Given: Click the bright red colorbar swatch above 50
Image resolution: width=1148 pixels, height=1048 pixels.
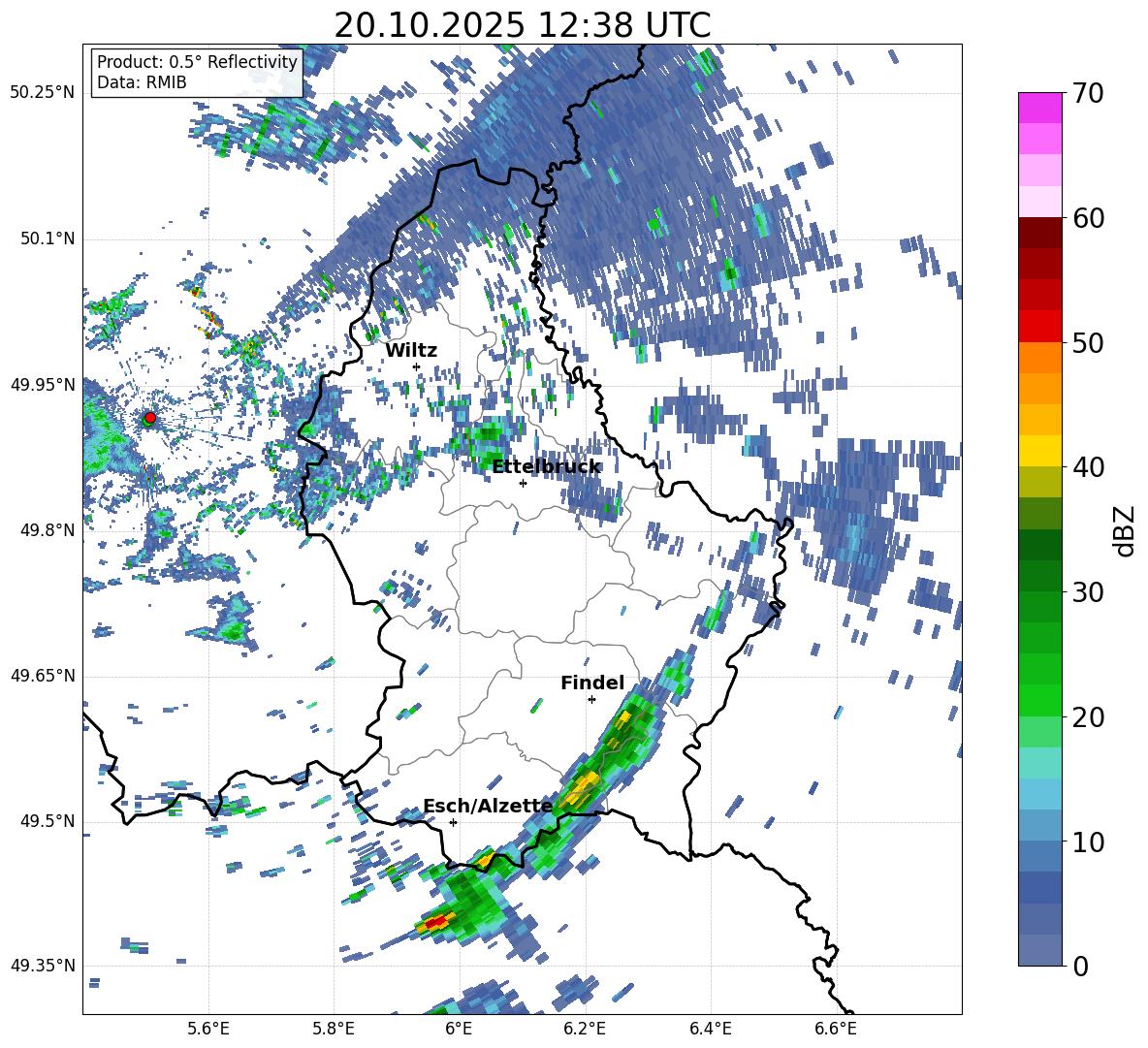Looking at the screenshot, I should (x=1040, y=327).
